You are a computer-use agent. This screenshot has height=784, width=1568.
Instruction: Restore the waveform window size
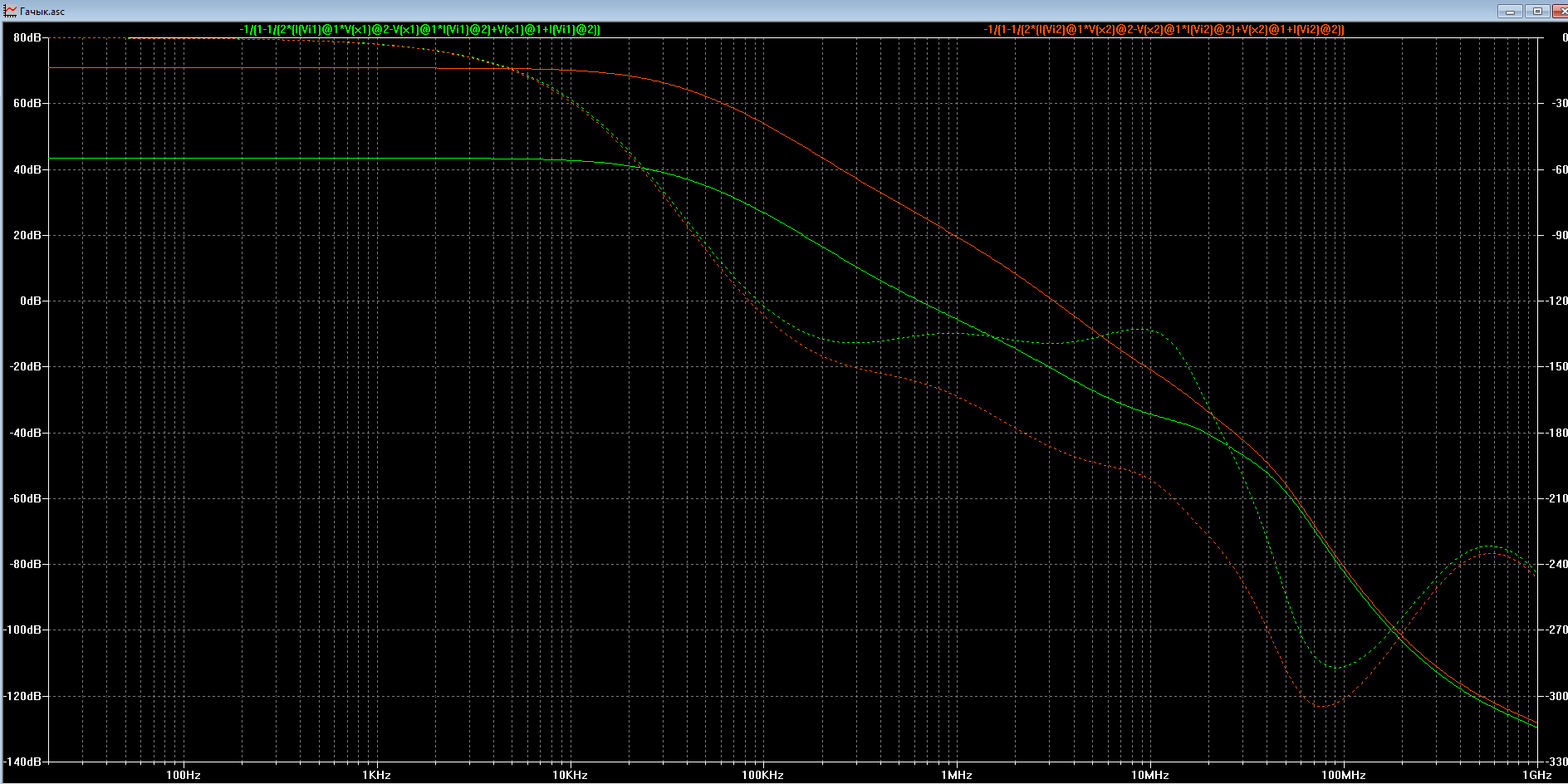(1536, 11)
